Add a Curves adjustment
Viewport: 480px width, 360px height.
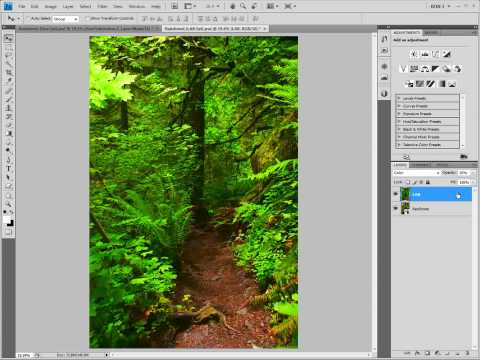point(436,54)
